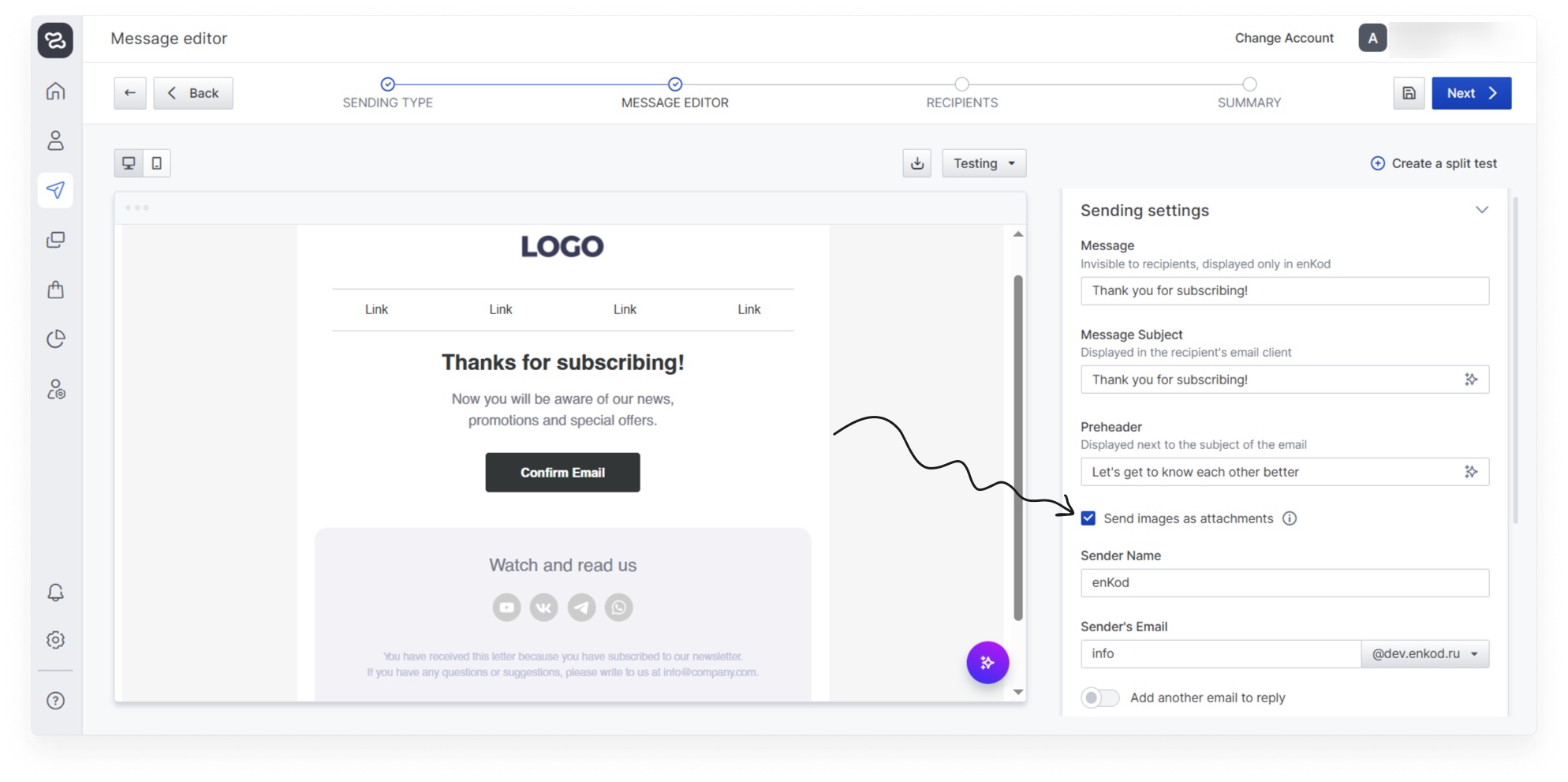Viewport: 1568px width, 782px height.
Task: Click Create a split test
Action: (1433, 163)
